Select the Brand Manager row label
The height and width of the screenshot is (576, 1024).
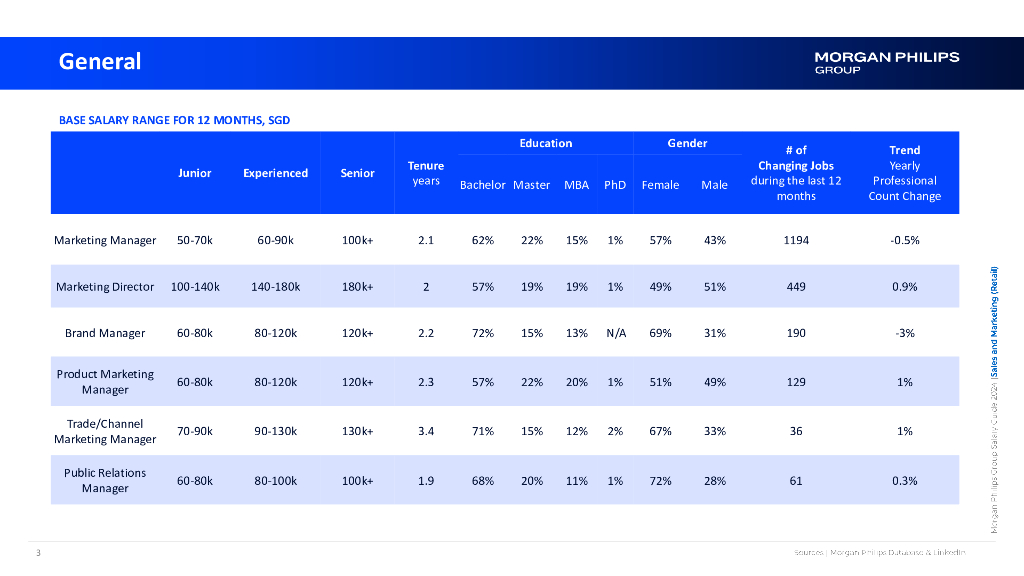pyautogui.click(x=105, y=333)
